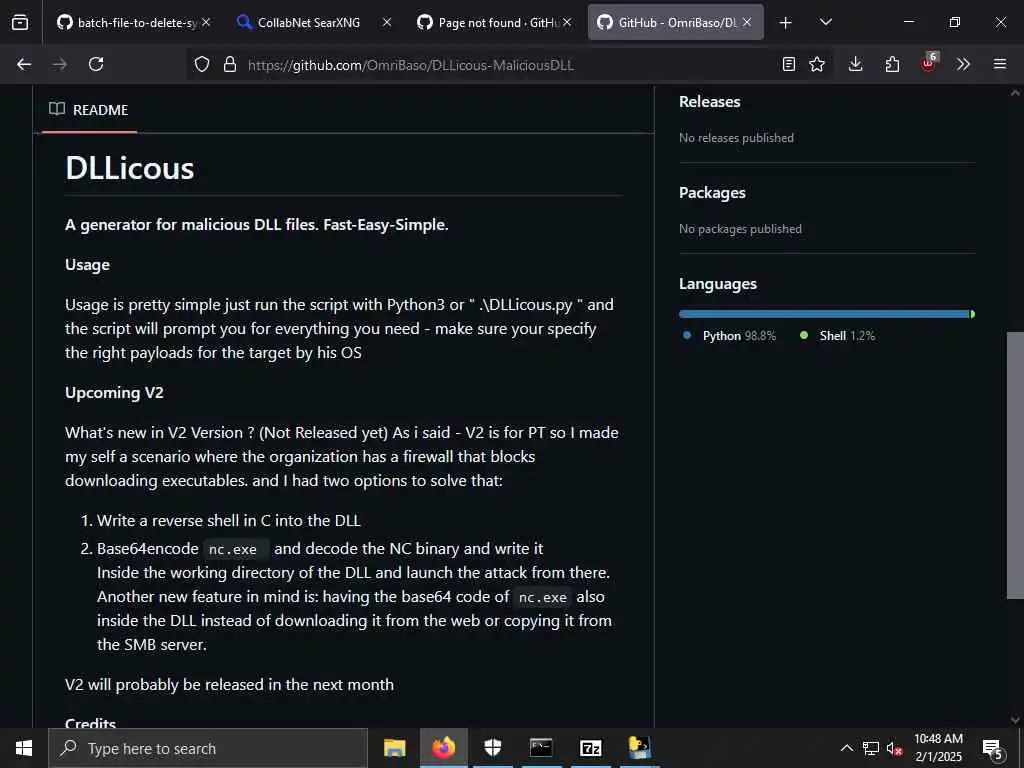This screenshot has height=768, width=1024.
Task: Go forward to the next page
Action: coord(60,64)
